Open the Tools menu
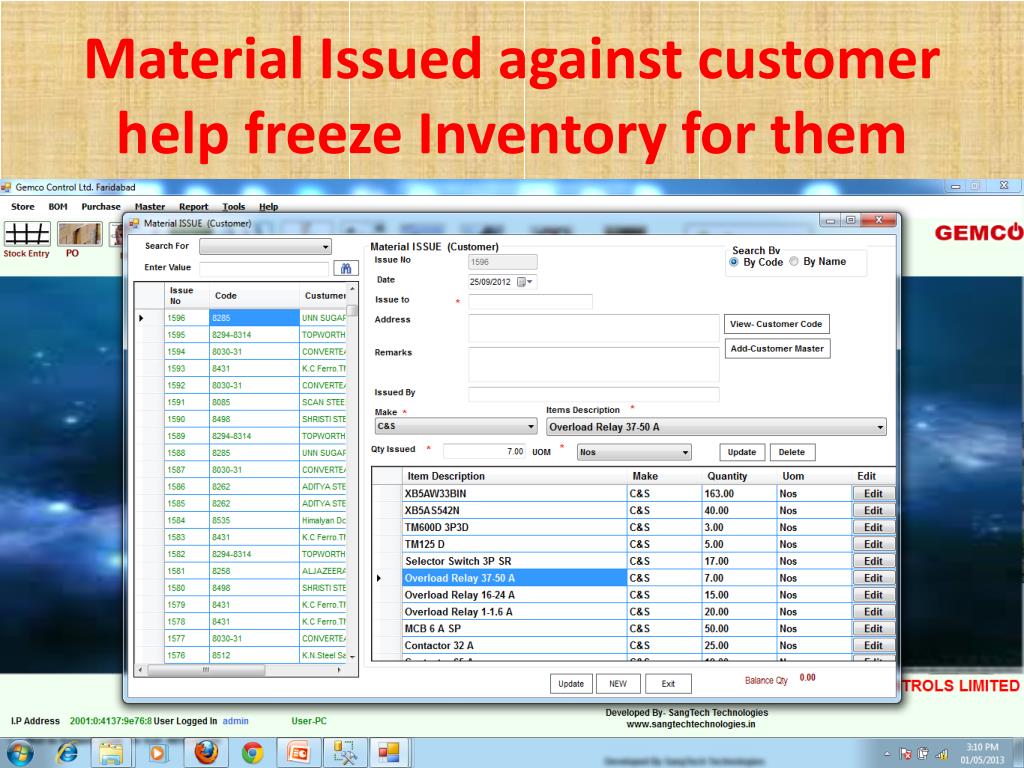 [x=233, y=207]
